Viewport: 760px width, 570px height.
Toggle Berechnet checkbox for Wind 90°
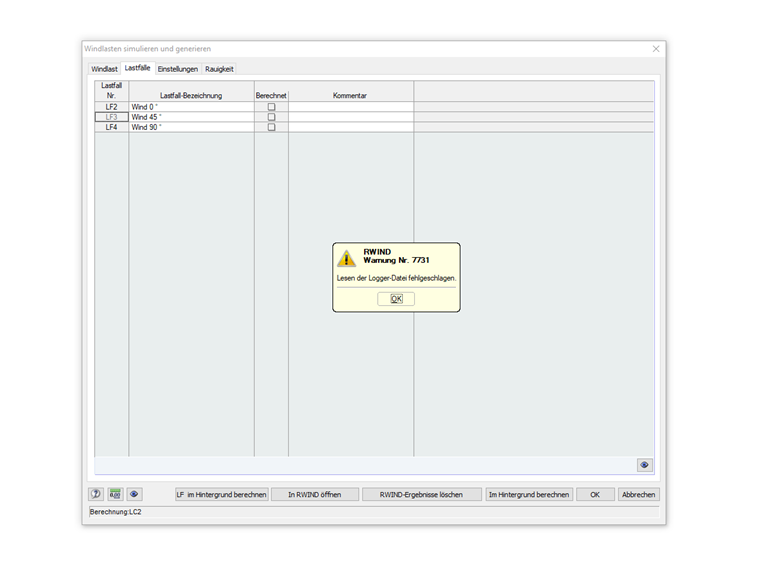pos(271,127)
